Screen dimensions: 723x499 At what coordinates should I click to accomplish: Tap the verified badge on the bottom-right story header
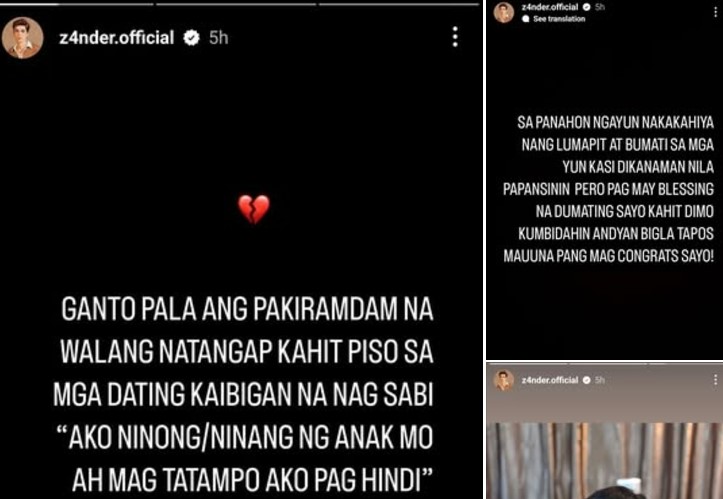(x=587, y=380)
